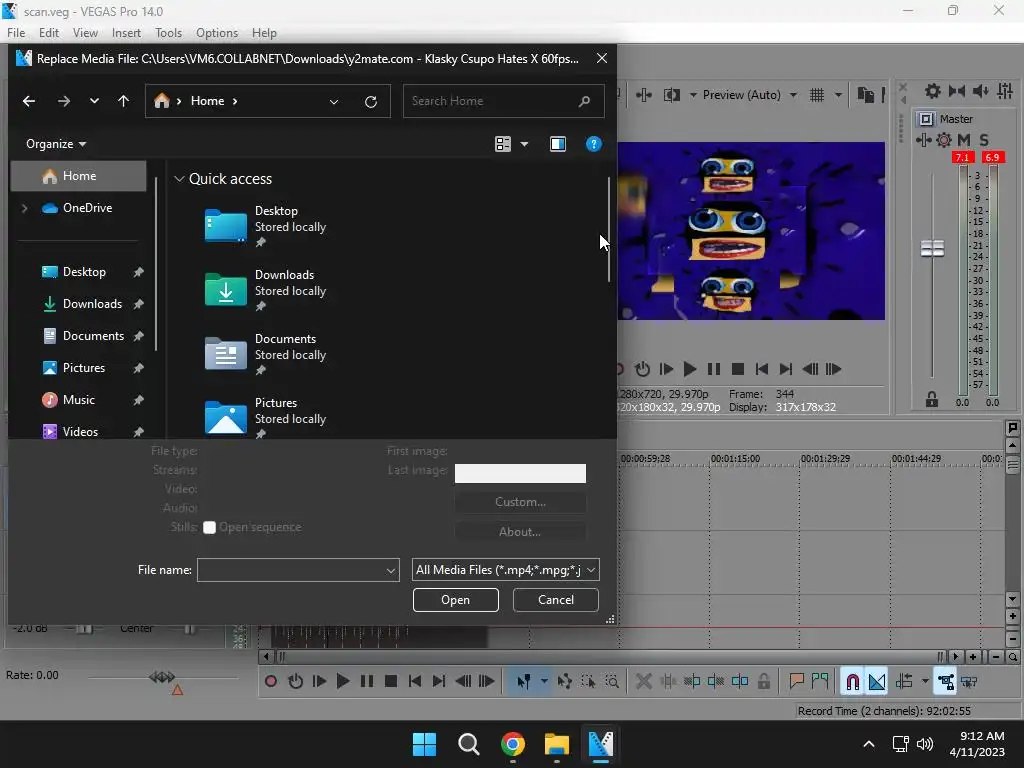Click Stop in the video preview window
Image resolution: width=1024 pixels, height=768 pixels.
pos(738,370)
